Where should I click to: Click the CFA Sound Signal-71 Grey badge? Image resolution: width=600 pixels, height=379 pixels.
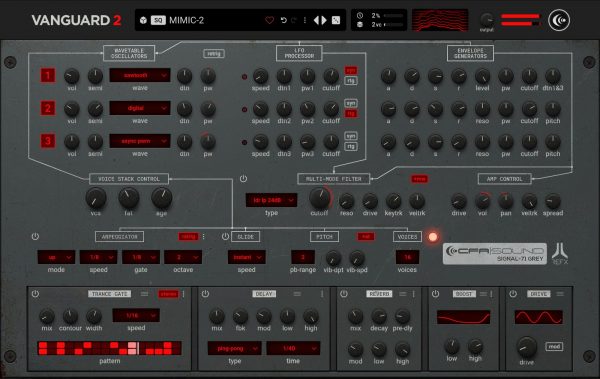click(495, 254)
